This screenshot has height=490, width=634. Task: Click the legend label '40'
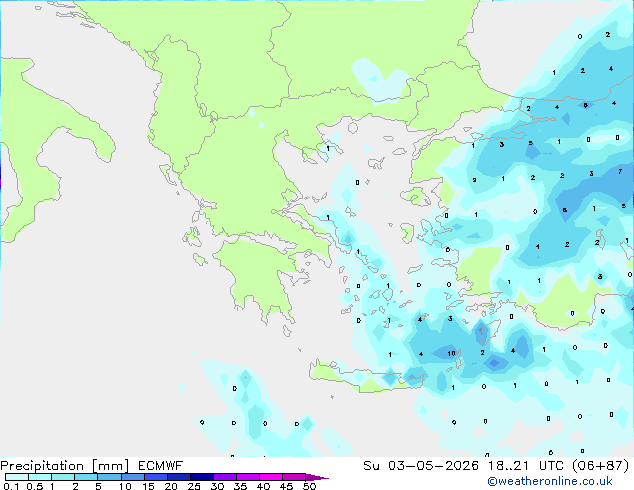point(263,486)
